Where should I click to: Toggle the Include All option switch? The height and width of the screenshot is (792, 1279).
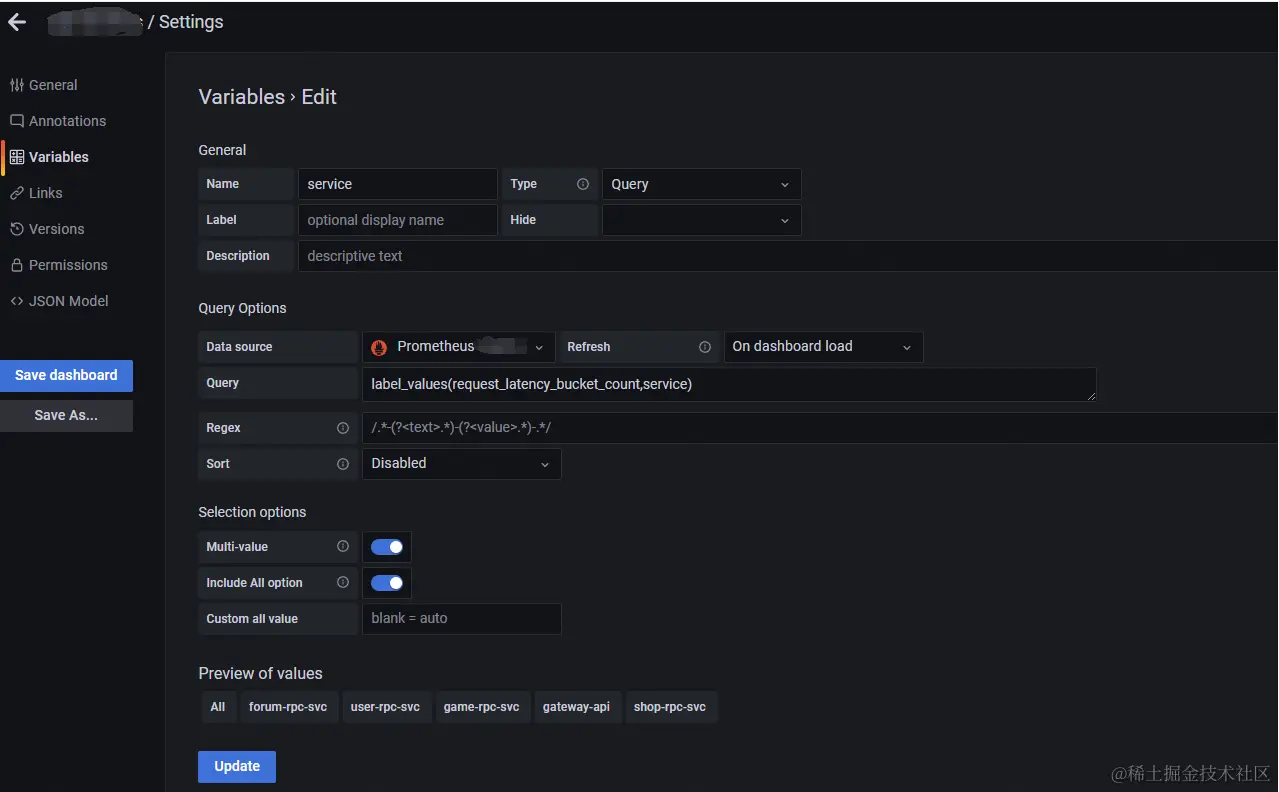click(387, 583)
